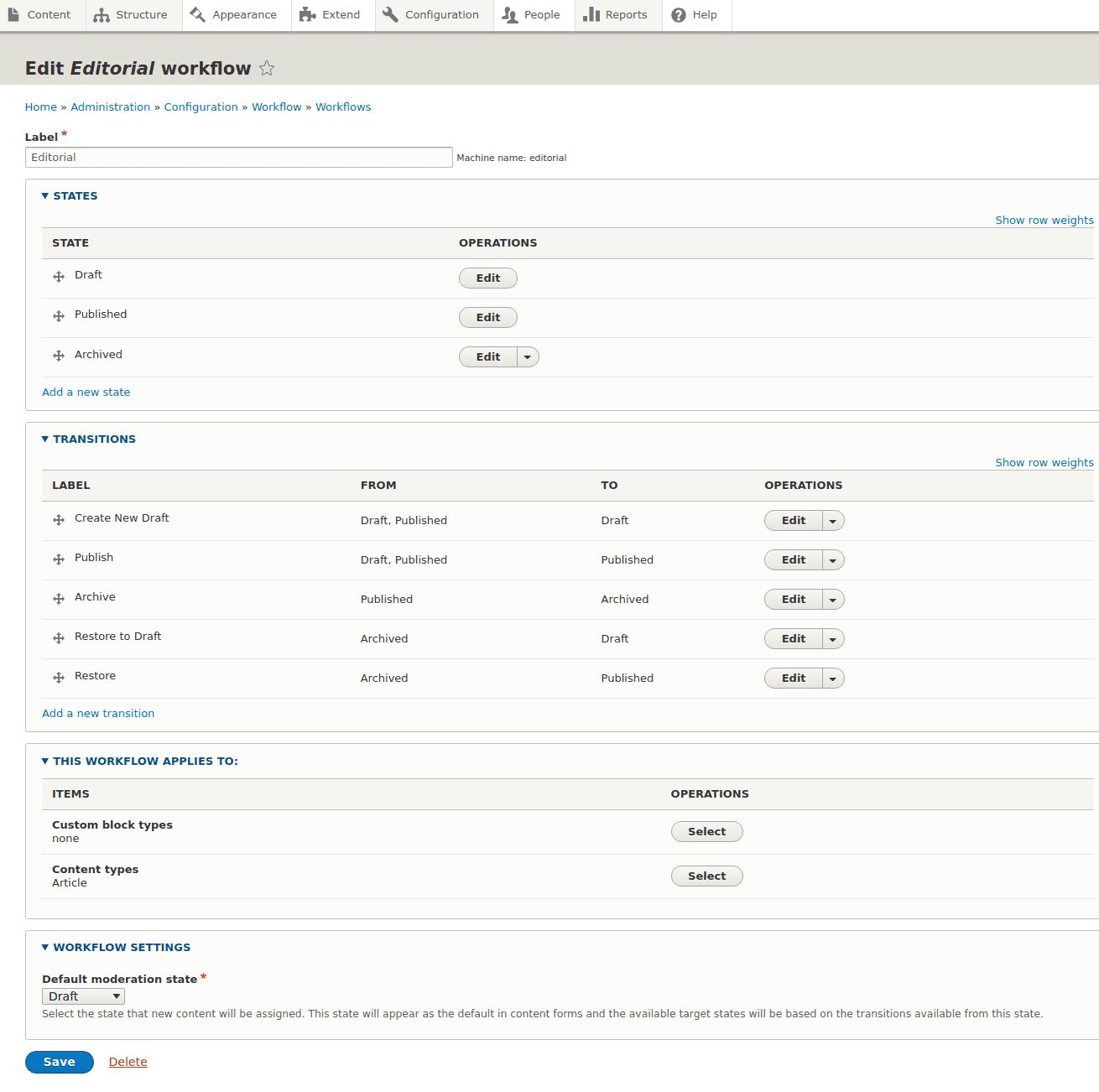Open the Default moderation state dropdown
Image resolution: width=1099 pixels, height=1092 pixels.
click(83, 996)
